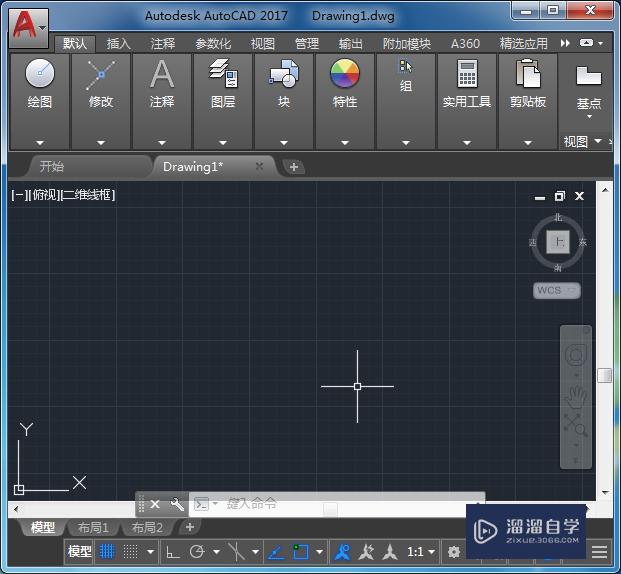This screenshot has width=621, height=574.
Task: Click the workspace switching gear icon
Action: coord(454,552)
